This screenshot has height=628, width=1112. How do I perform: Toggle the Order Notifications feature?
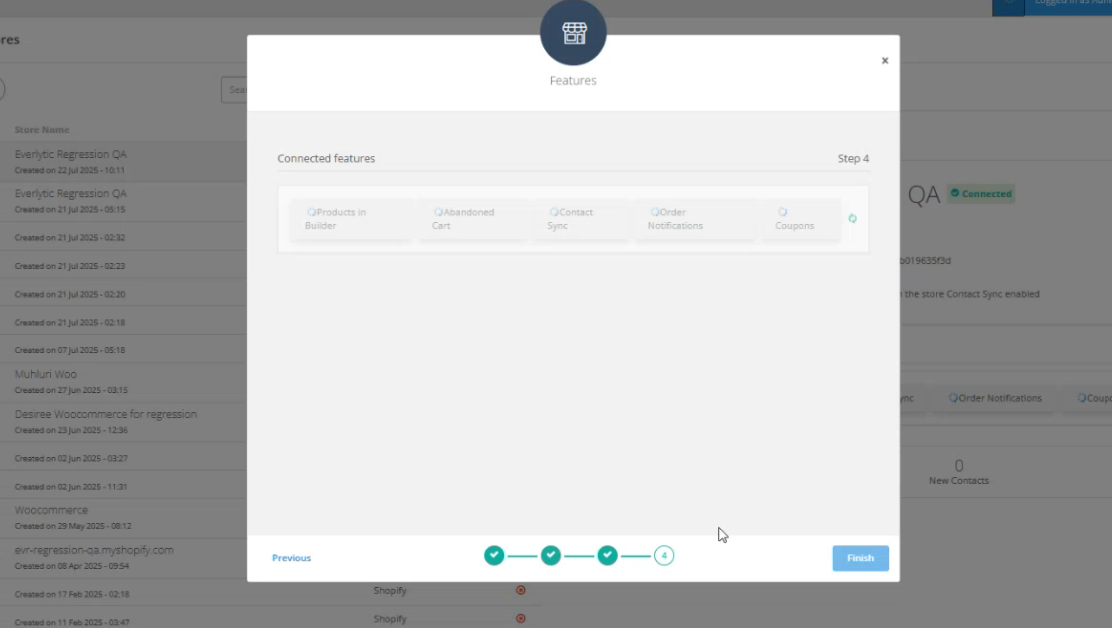[x=693, y=219]
